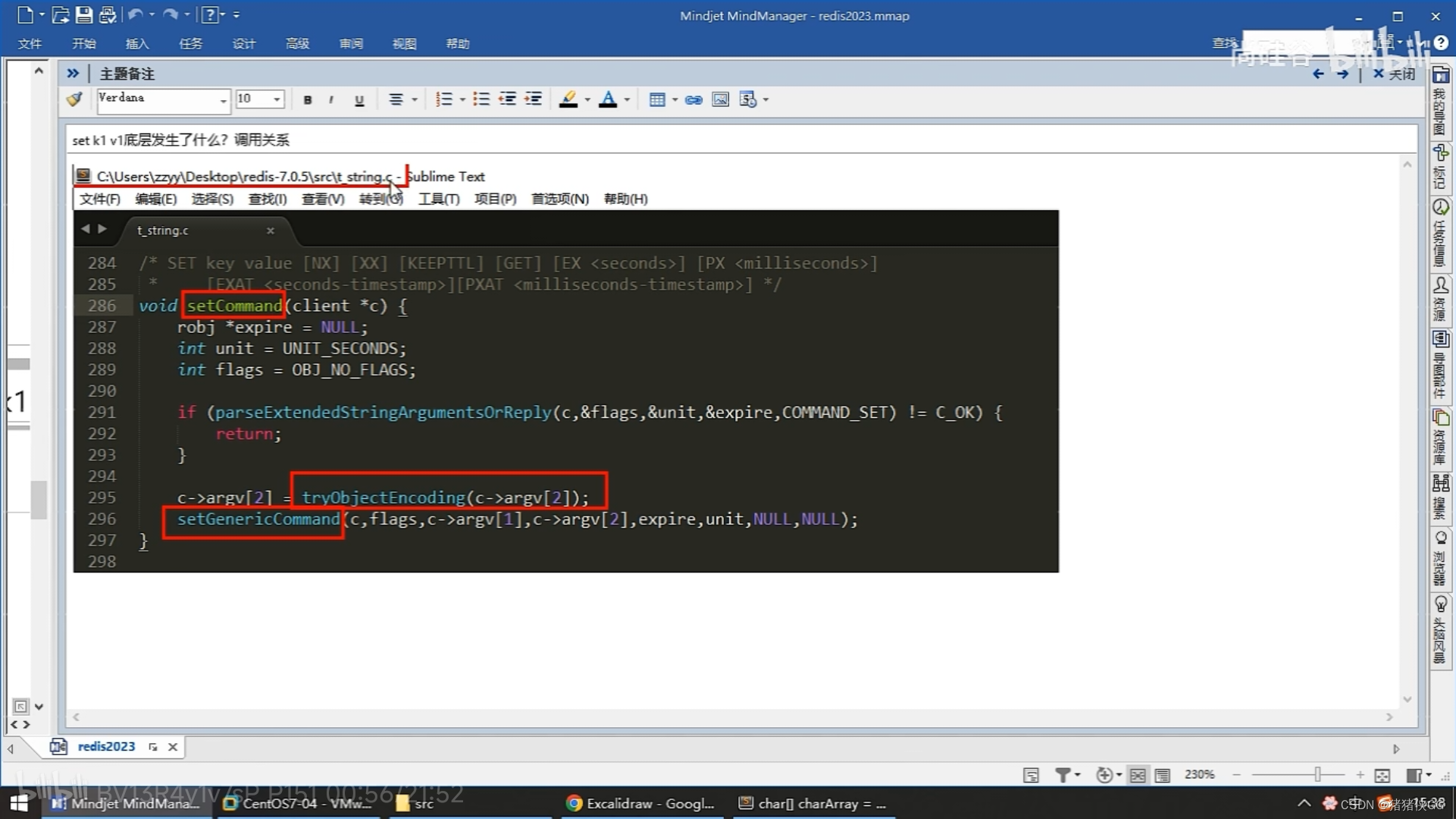Click the filter icon in status bar

[1063, 774]
